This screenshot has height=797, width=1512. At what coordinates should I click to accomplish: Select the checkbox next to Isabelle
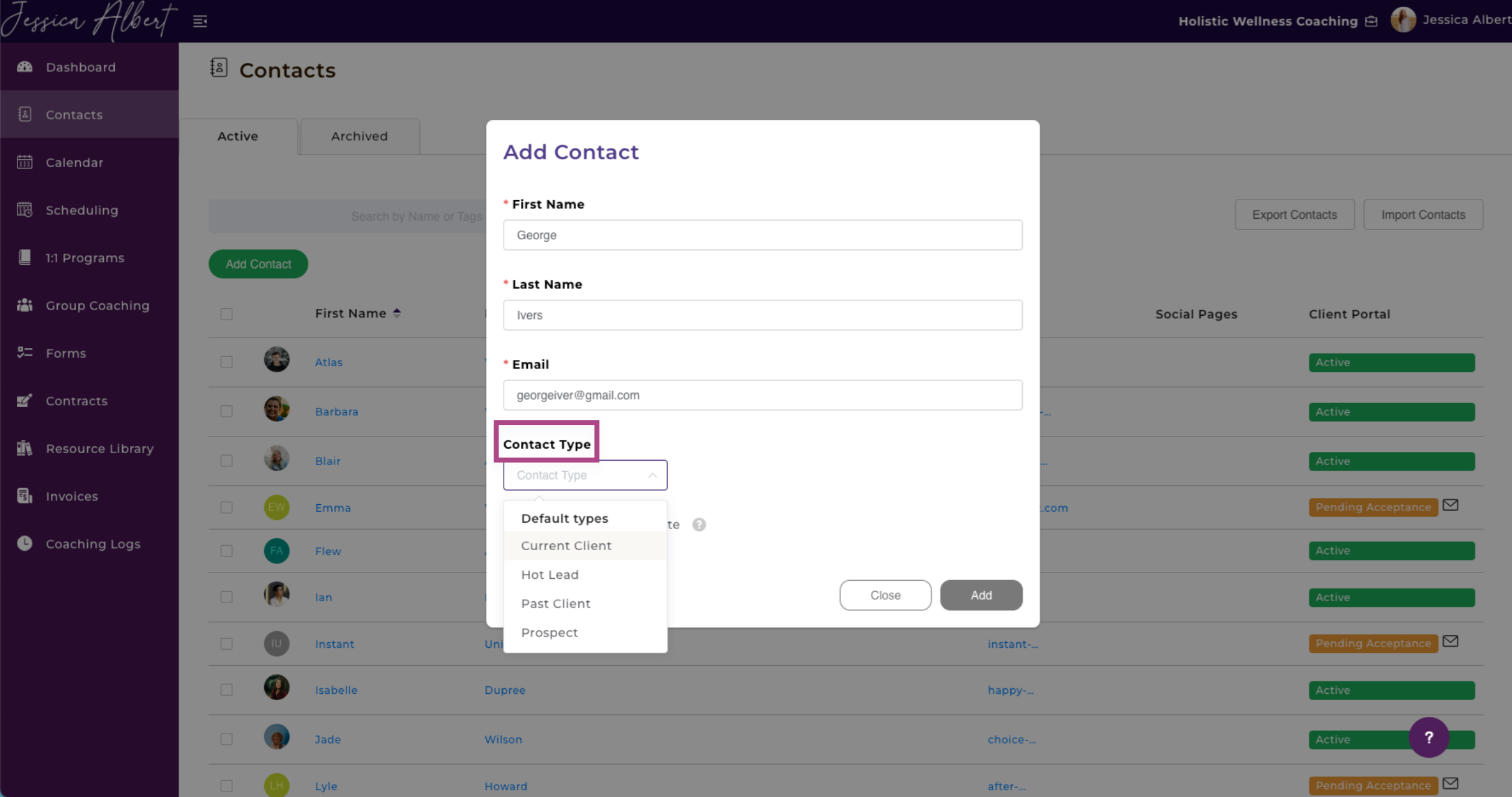(x=226, y=689)
